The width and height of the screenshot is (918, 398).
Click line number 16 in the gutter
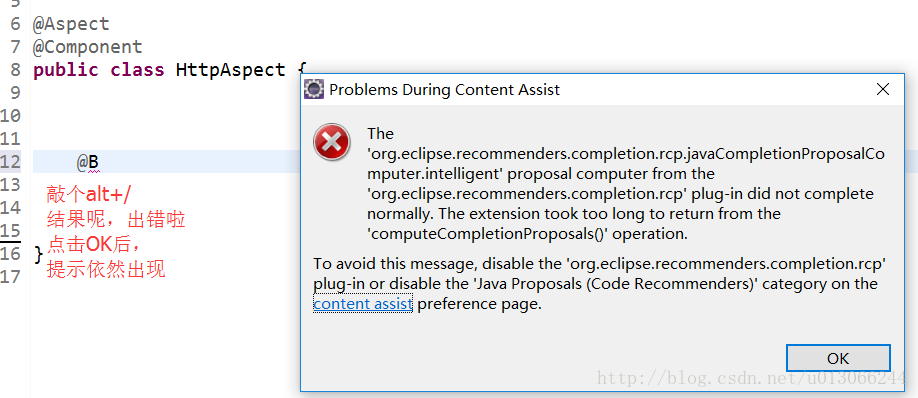pyautogui.click(x=11, y=253)
